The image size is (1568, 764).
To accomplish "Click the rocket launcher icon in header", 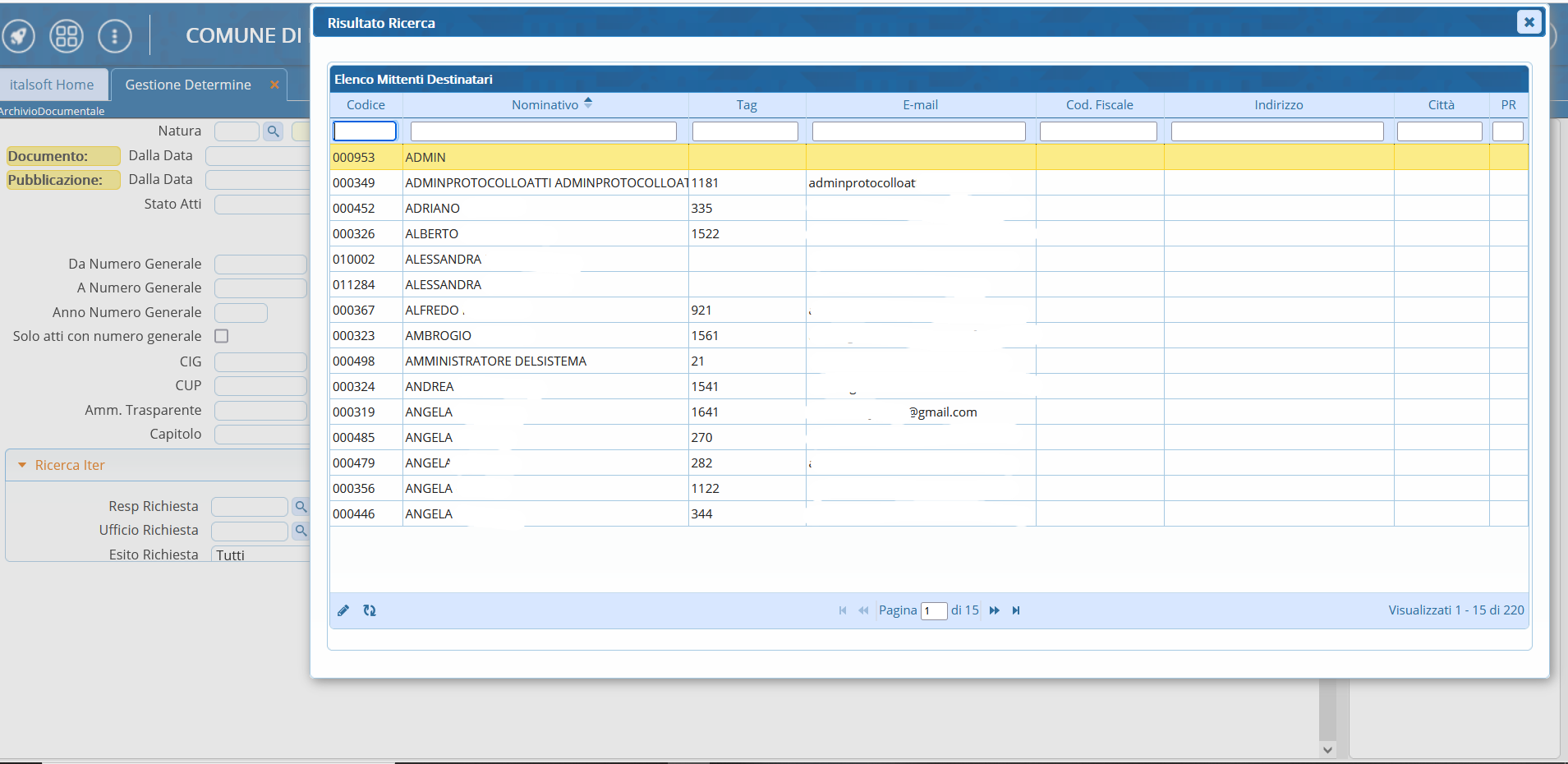I will click(18, 35).
